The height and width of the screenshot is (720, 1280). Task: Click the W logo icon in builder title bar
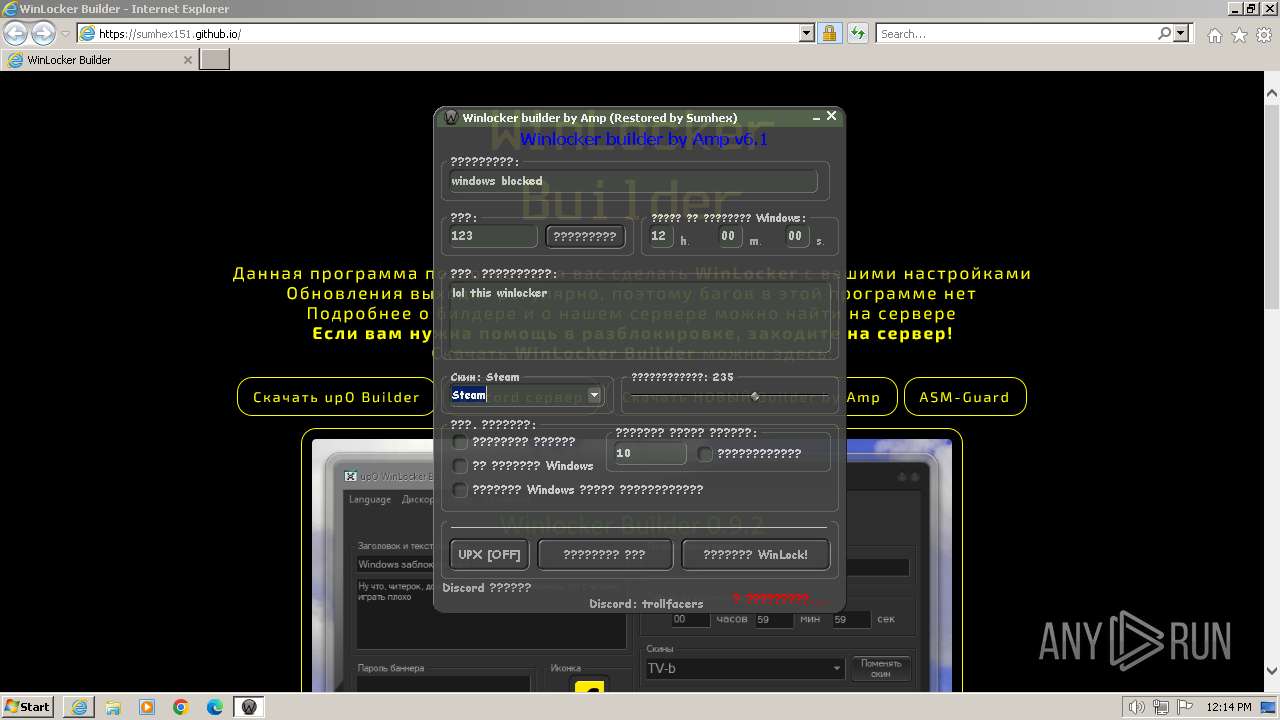(450, 117)
